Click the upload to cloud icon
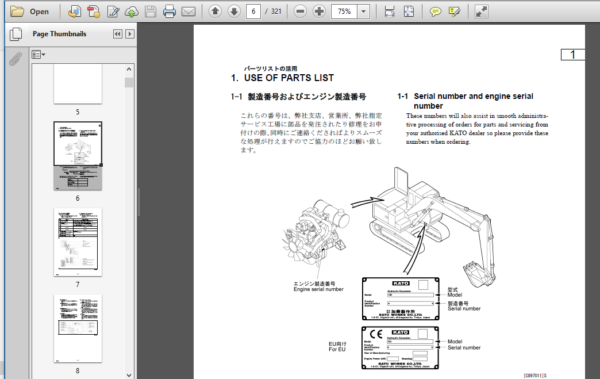Viewport: 600px width, 379px height. coord(132,12)
